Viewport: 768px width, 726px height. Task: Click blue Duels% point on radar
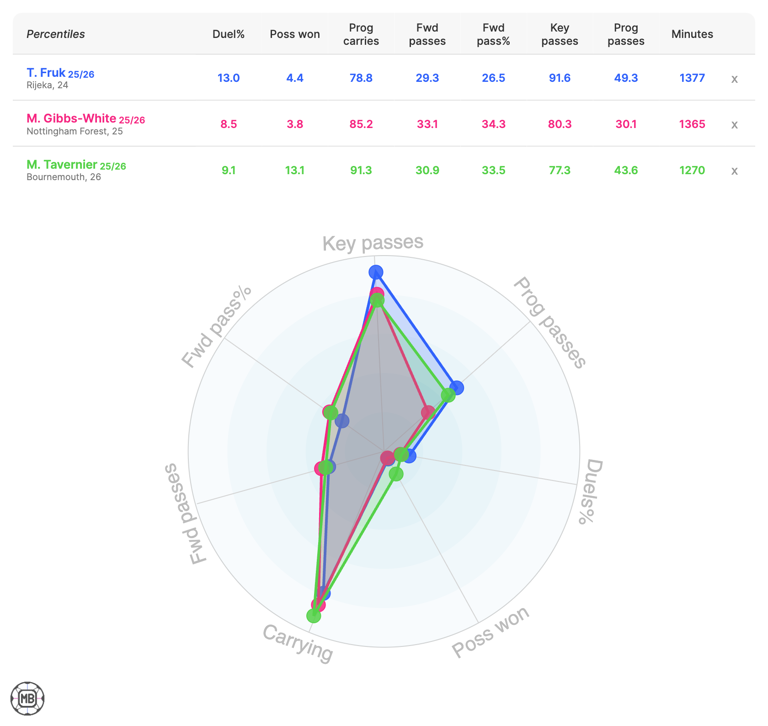click(x=409, y=456)
